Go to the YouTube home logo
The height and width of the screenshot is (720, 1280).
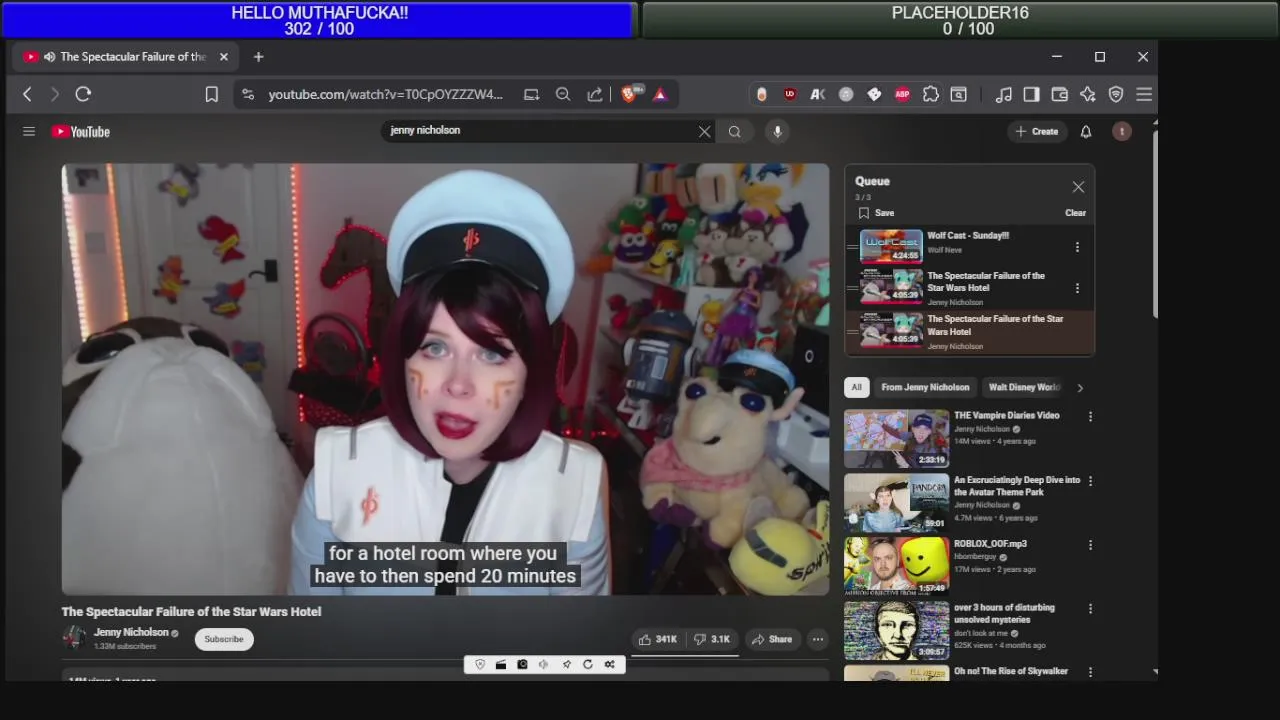coord(81,131)
